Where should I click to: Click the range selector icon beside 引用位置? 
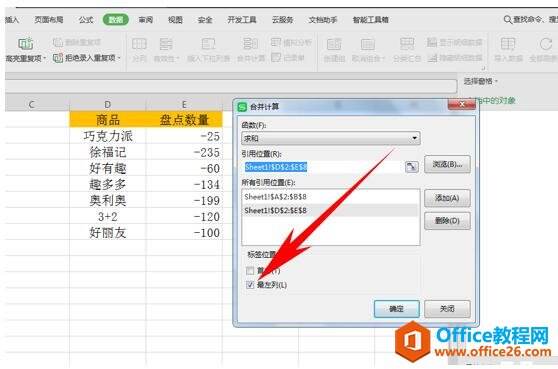411,167
